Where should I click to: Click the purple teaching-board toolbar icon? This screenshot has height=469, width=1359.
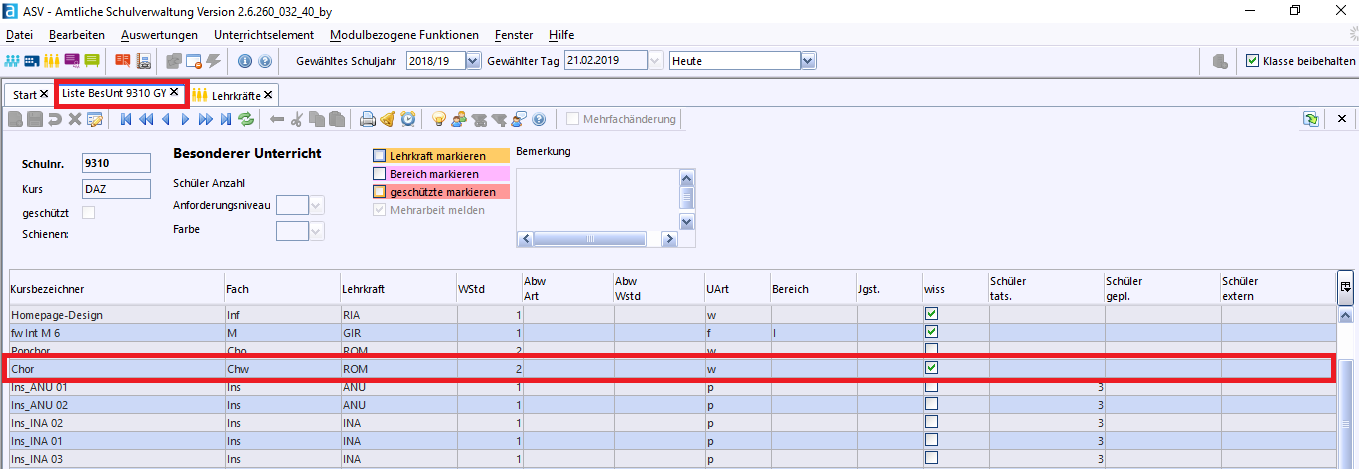(x=72, y=61)
